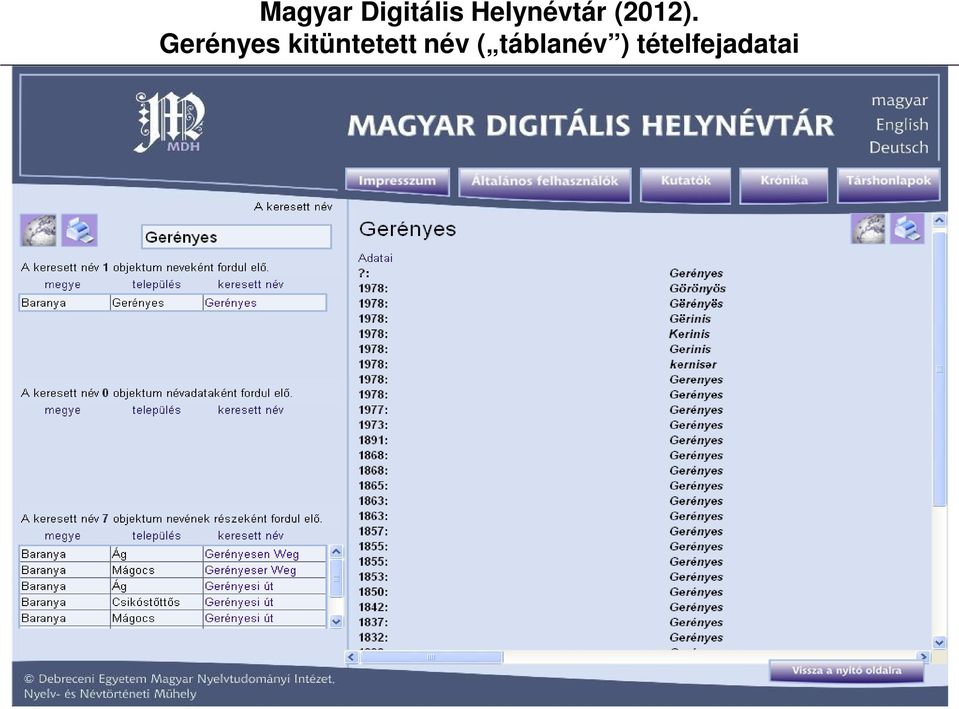Open Általános felhasználók menu
The image size is (959, 709).
tap(545, 184)
